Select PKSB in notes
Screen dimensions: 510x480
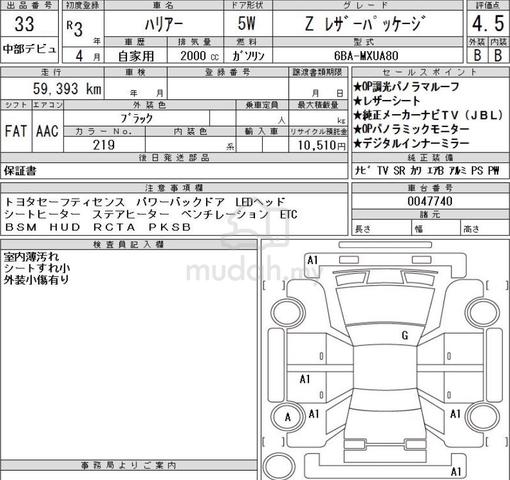(x=170, y=227)
